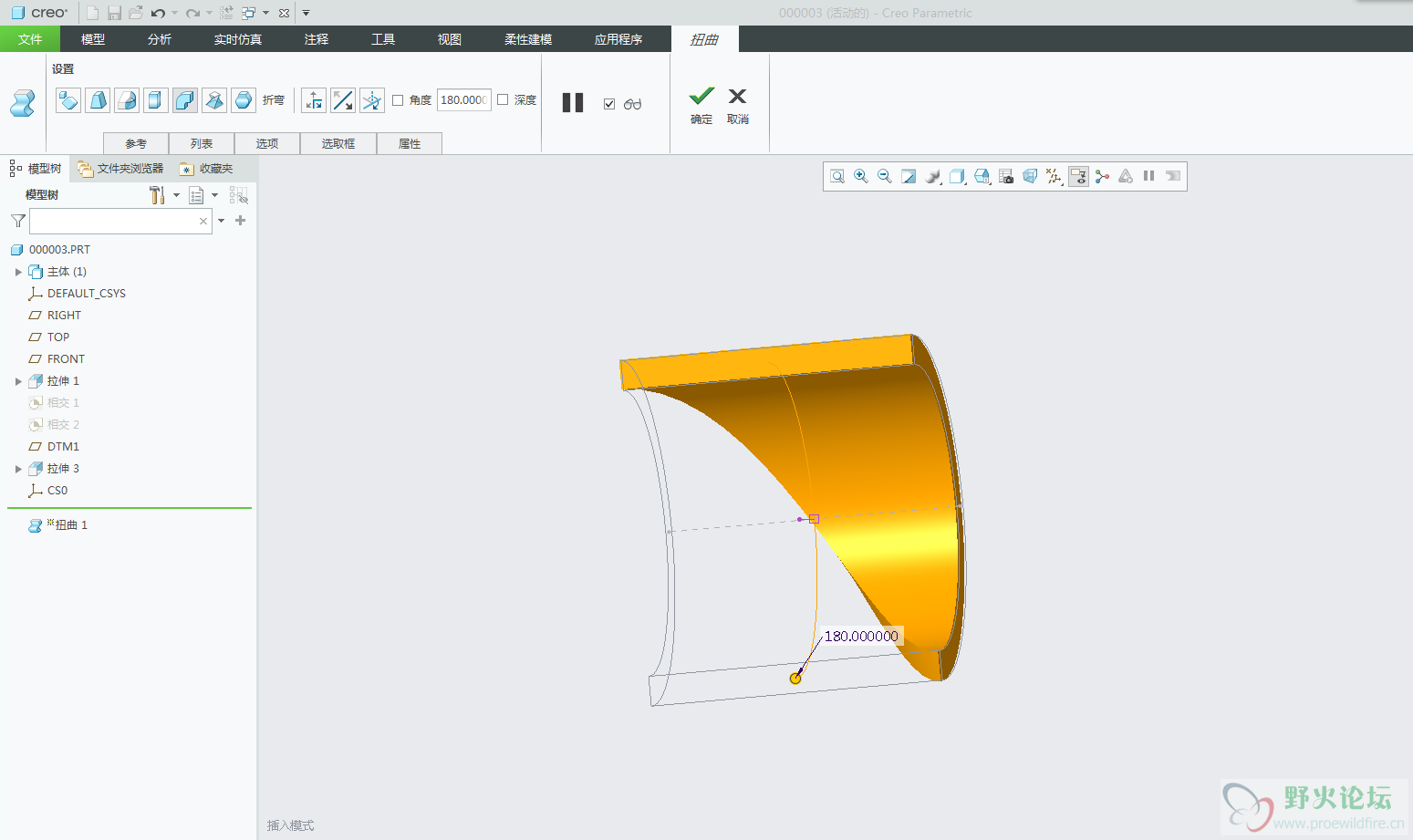The image size is (1413, 840).
Task: Click the undo arrow icon
Action: tap(158, 13)
